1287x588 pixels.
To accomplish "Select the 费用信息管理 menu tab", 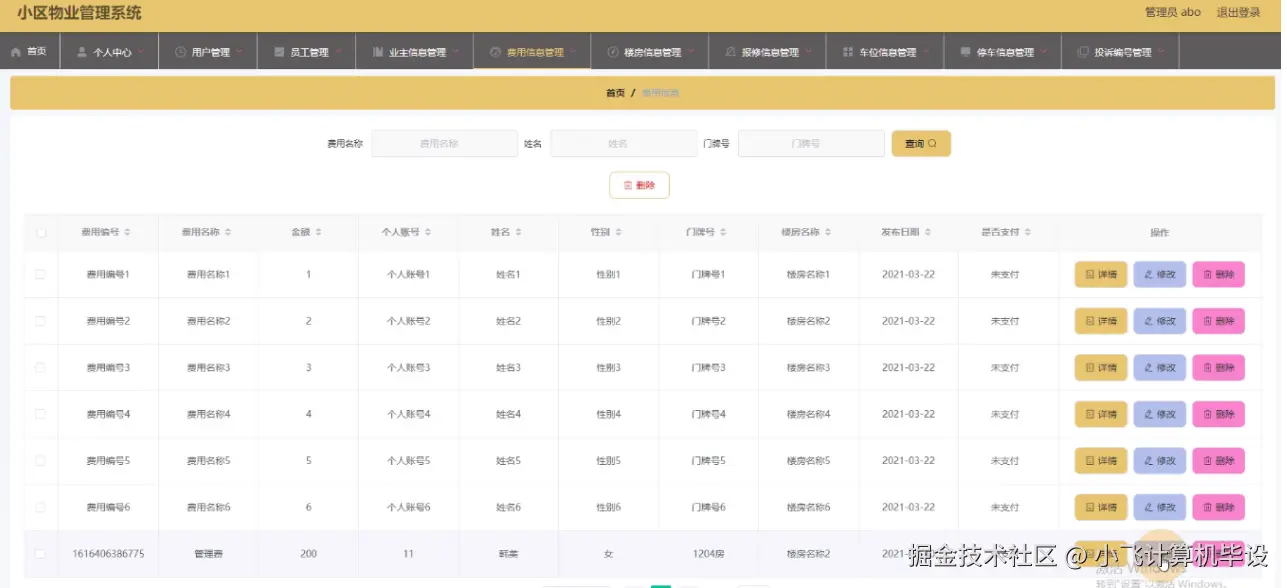I will point(532,52).
